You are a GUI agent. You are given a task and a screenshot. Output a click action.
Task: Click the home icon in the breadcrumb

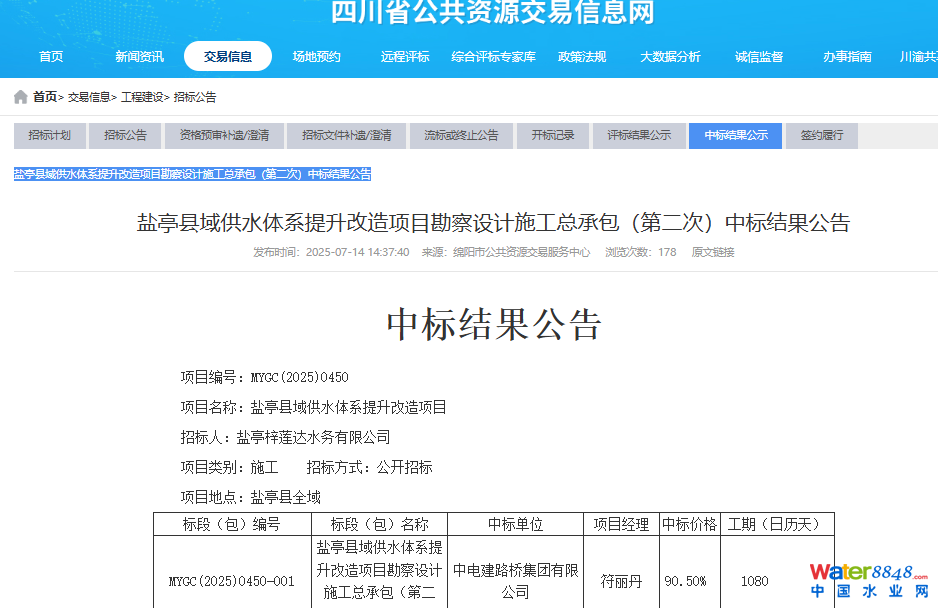click(x=20, y=97)
